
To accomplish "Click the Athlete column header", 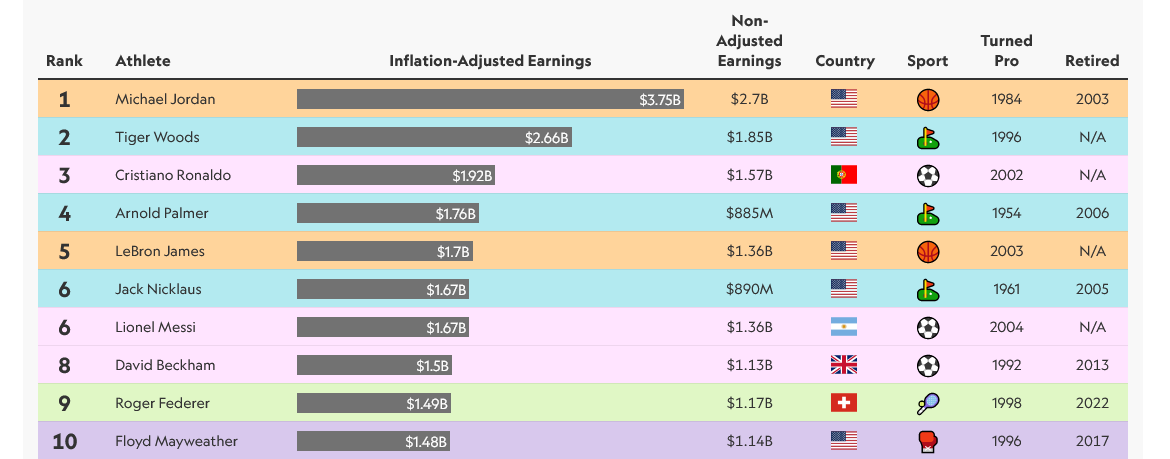I will tap(143, 61).
